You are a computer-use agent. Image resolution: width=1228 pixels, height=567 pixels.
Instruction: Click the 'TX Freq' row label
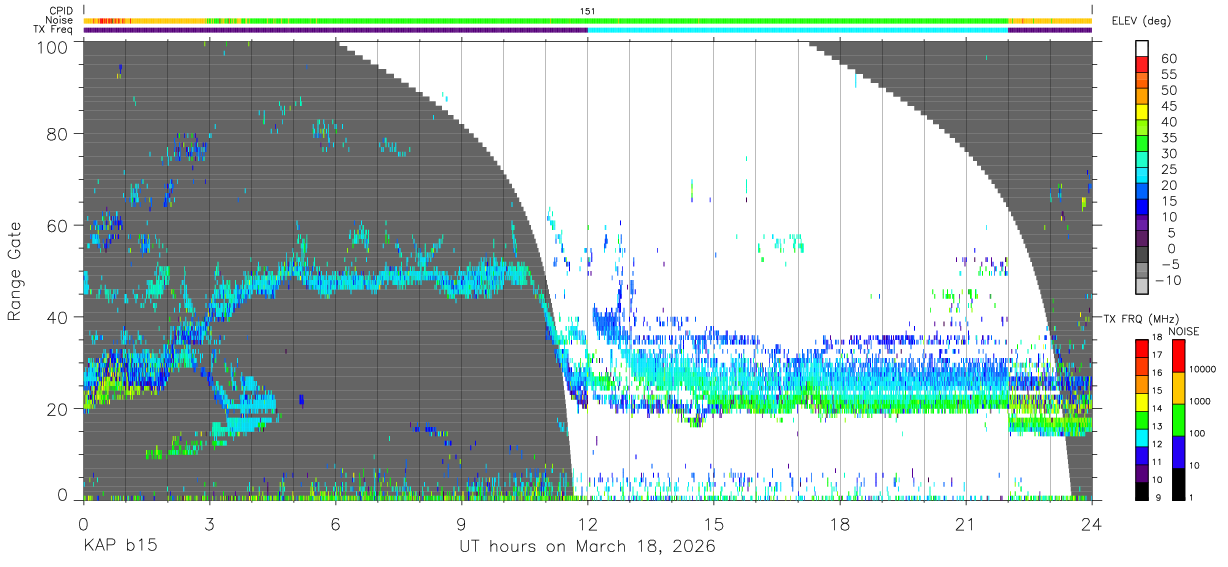click(x=54, y=30)
